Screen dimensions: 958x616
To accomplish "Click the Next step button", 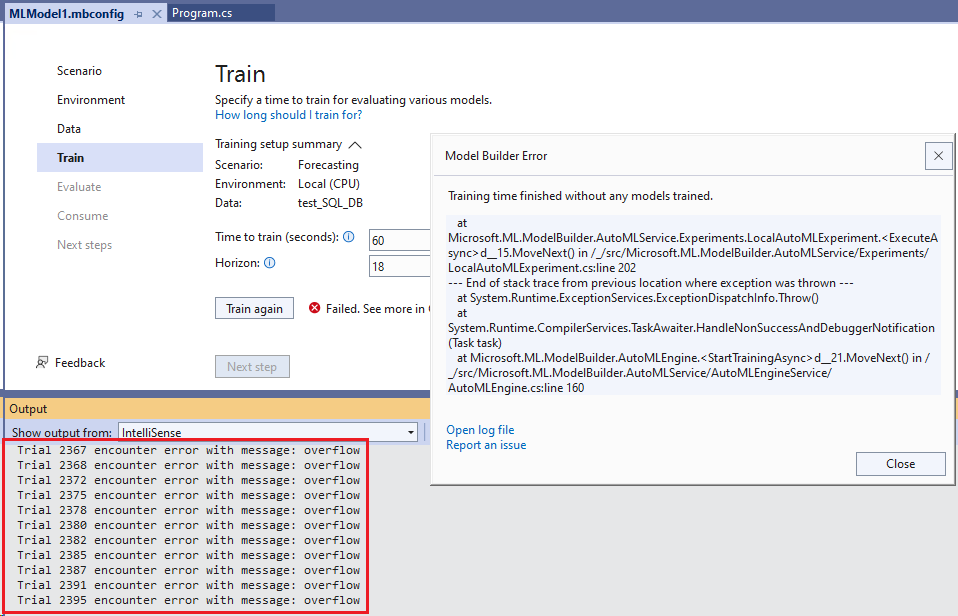I will (x=252, y=367).
